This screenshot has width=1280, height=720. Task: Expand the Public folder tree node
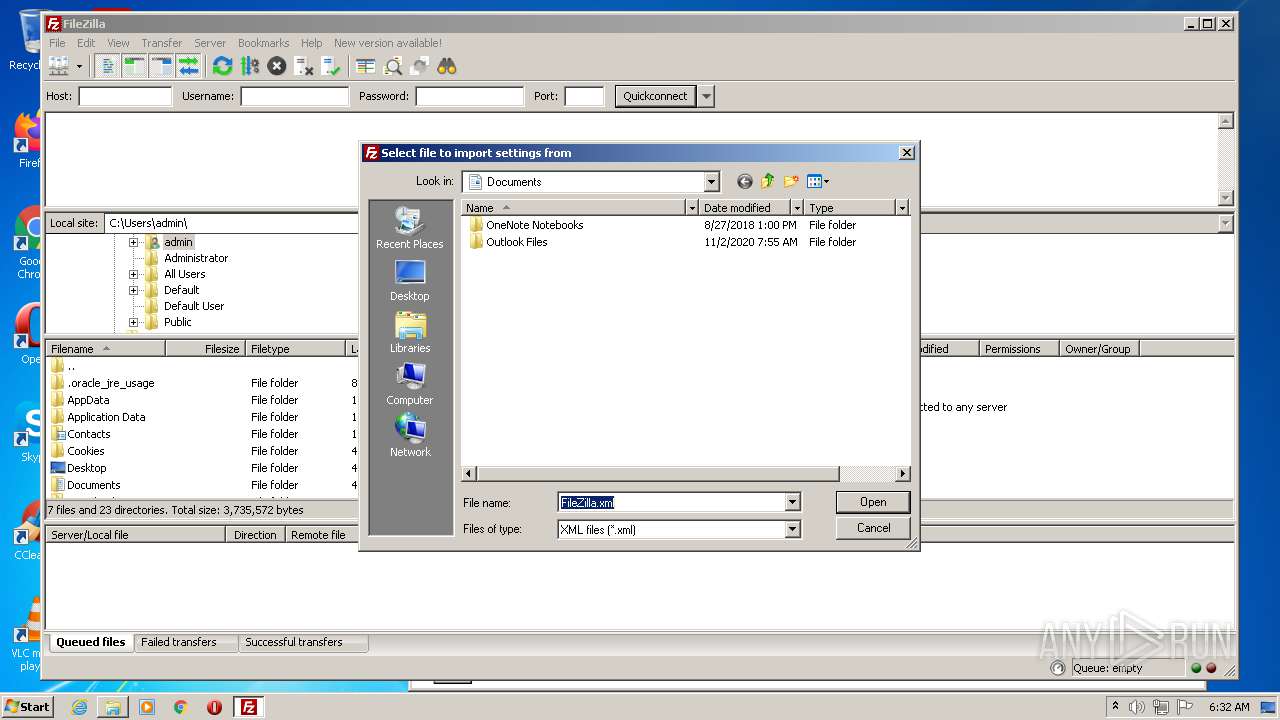[133, 322]
